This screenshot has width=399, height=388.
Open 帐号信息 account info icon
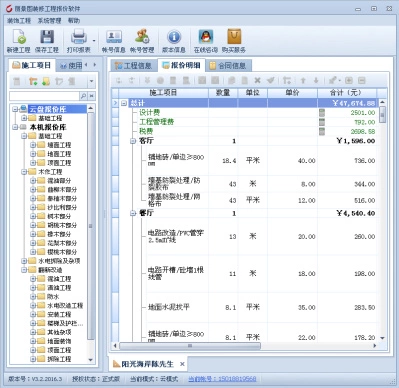tap(114, 37)
